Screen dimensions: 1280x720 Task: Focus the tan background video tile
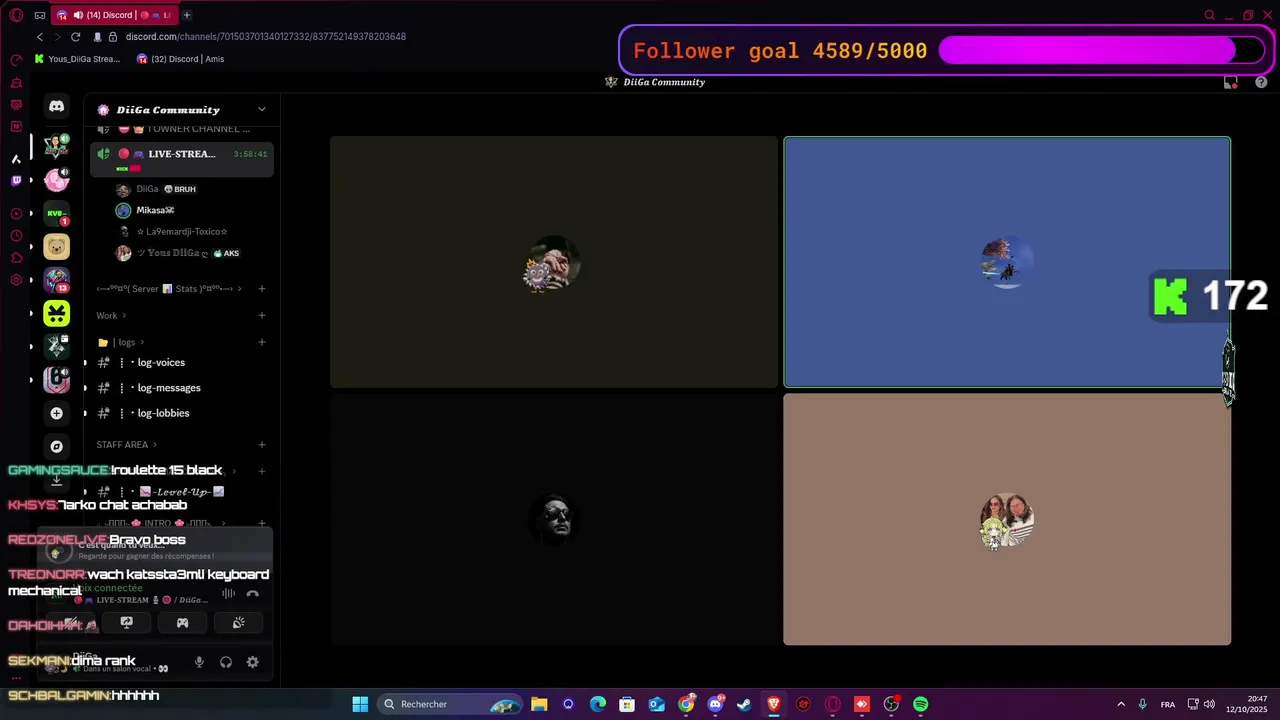click(1007, 519)
